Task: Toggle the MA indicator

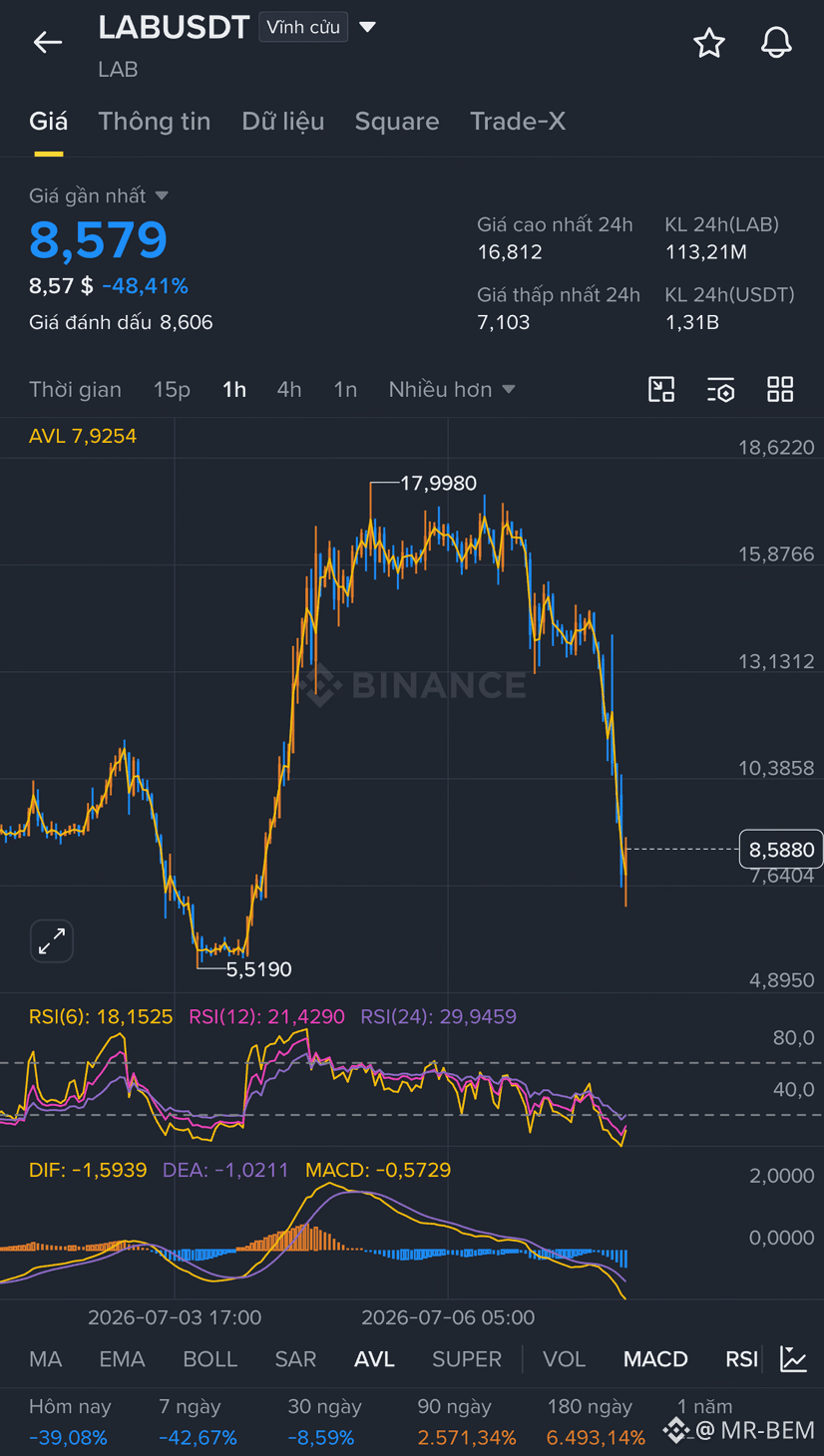Action: [46, 1359]
